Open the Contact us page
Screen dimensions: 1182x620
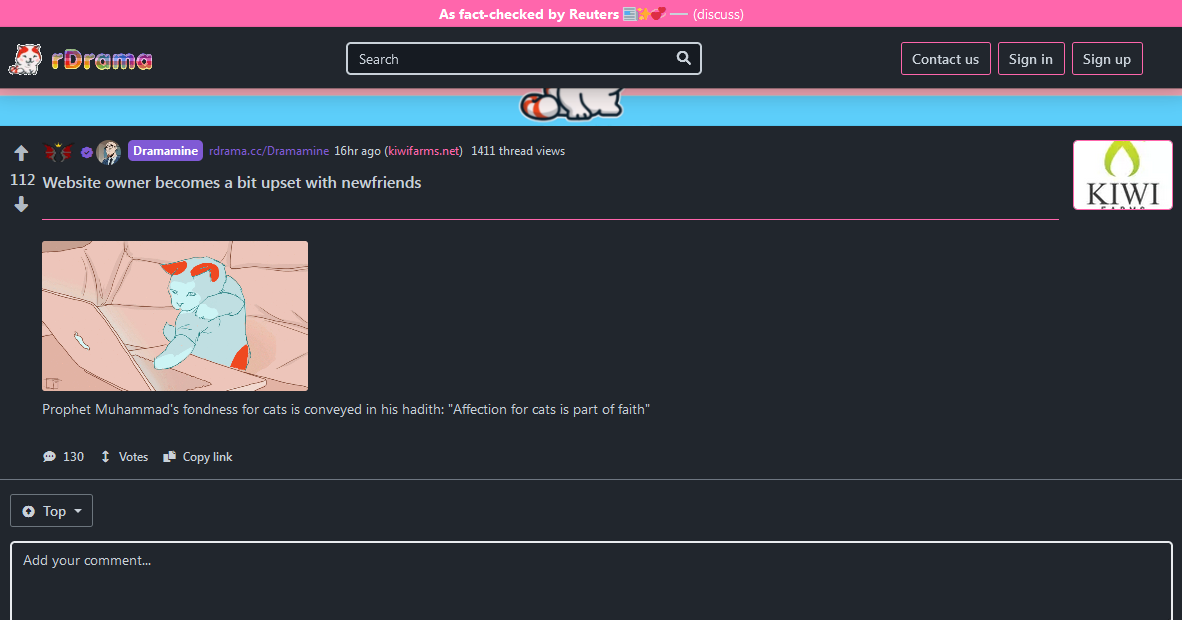pos(945,59)
